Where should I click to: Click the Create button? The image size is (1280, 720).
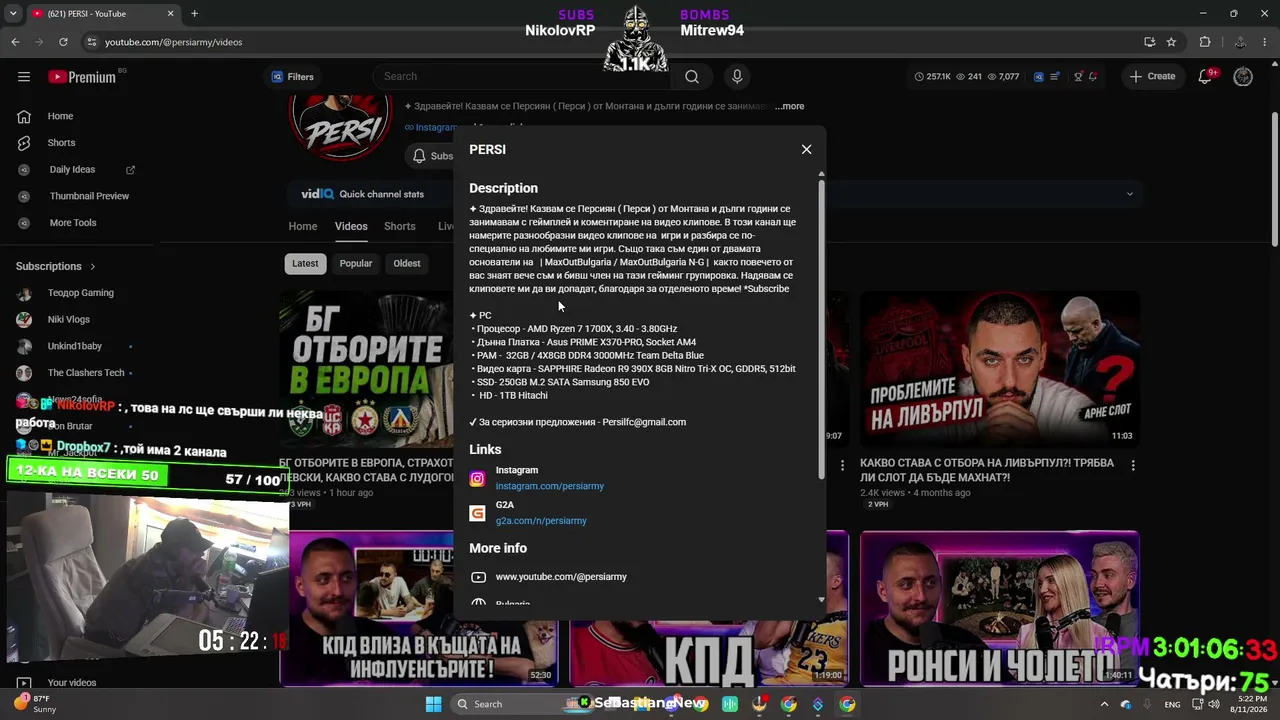pyautogui.click(x=1153, y=77)
